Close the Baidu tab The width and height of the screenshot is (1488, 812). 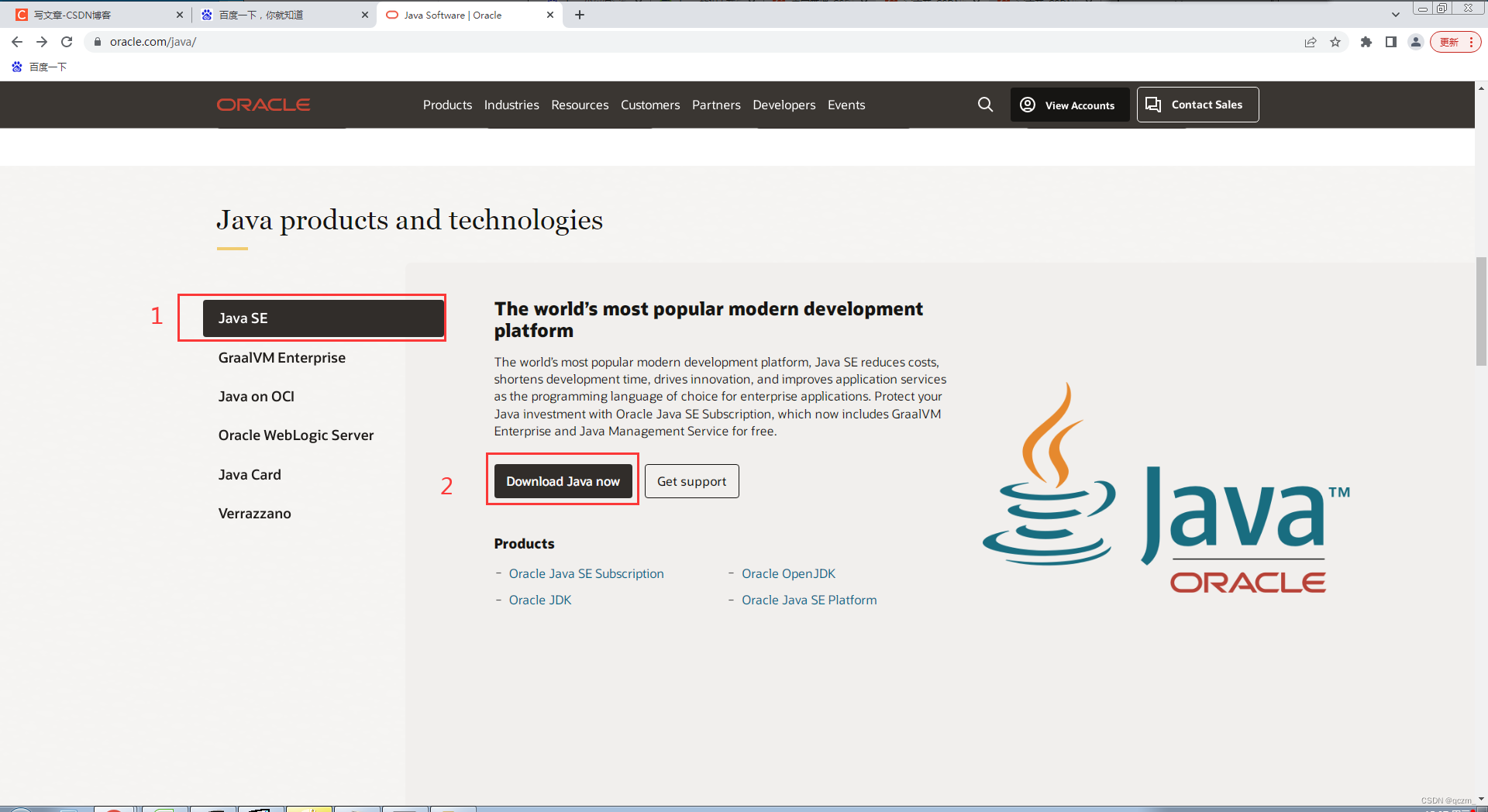tap(365, 15)
